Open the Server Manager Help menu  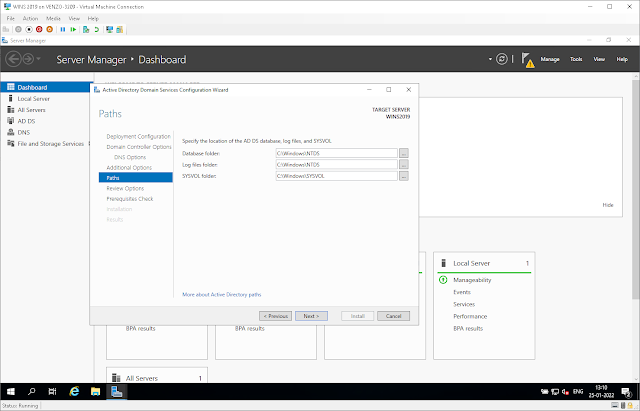coord(622,59)
